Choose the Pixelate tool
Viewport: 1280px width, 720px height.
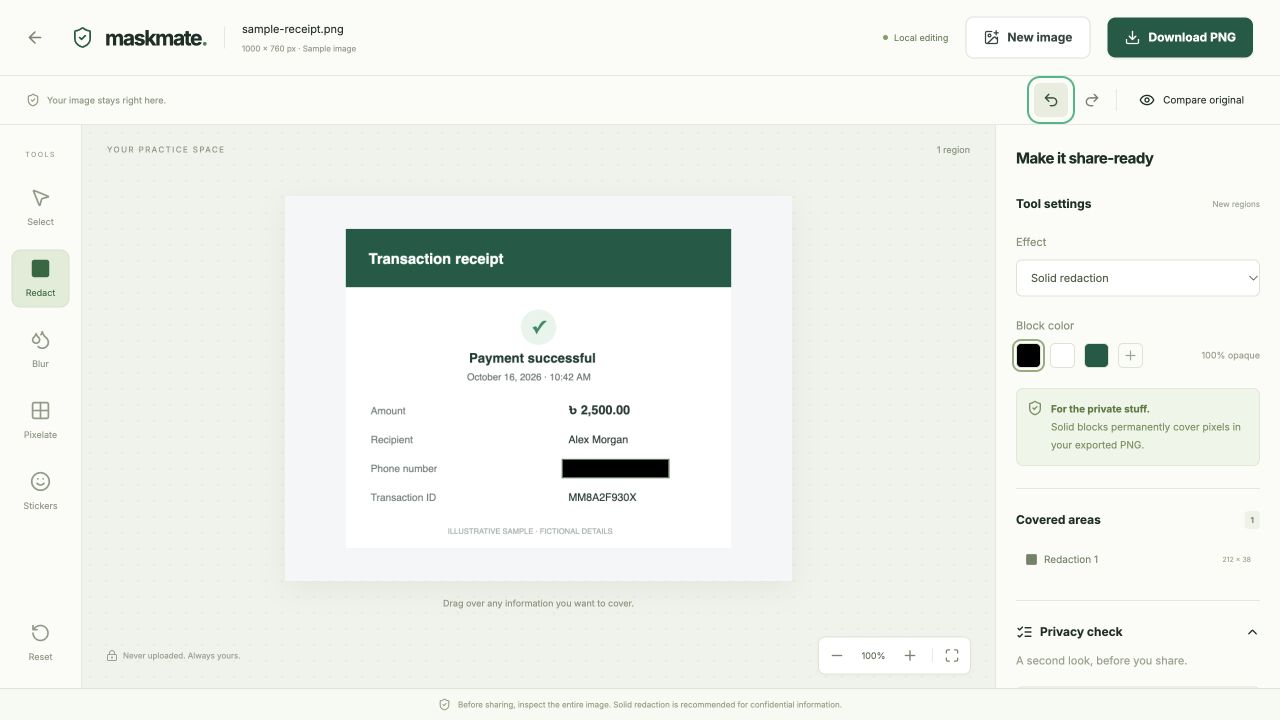tap(41, 420)
